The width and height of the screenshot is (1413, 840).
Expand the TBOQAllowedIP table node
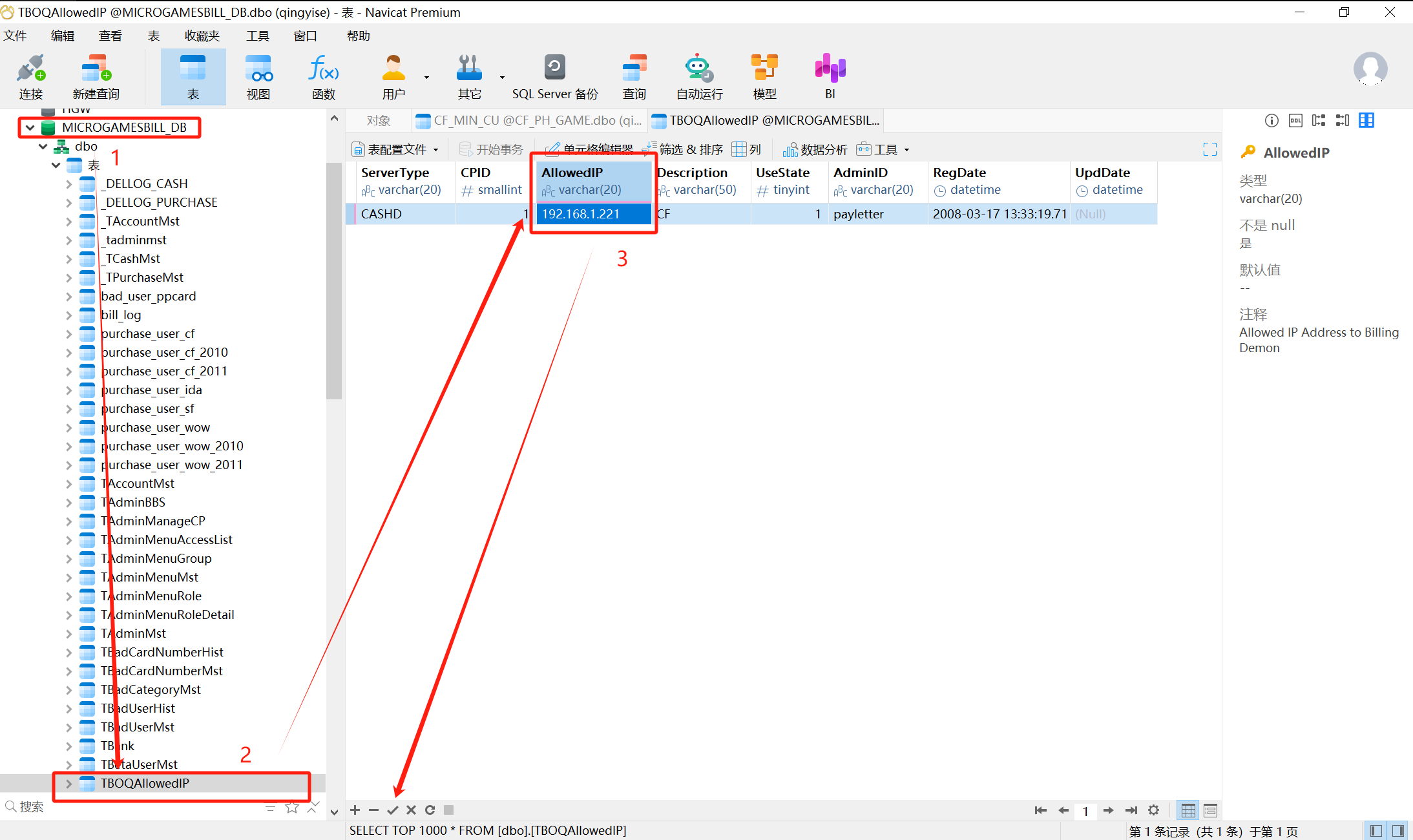click(68, 783)
